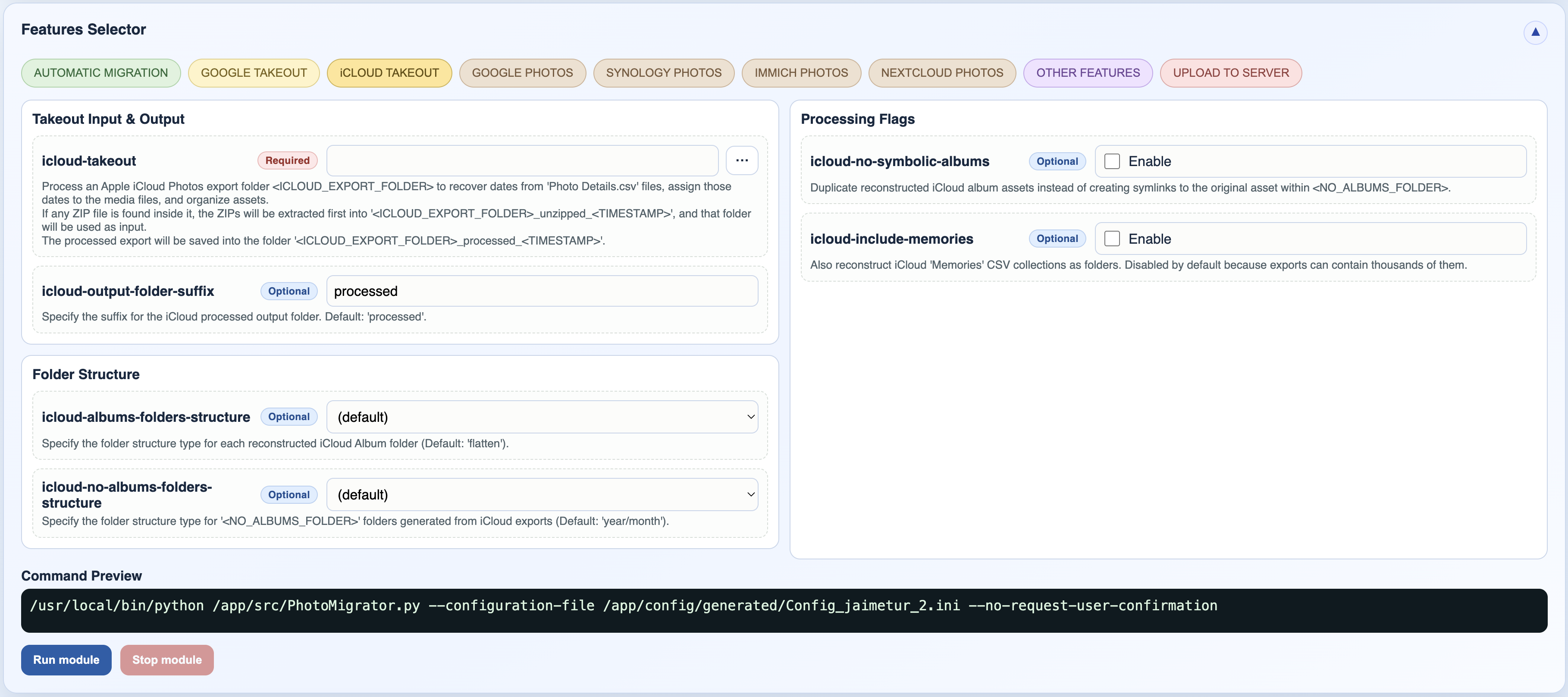The image size is (1568, 697).
Task: Select the NEXTCLOUD PHOTOS tab
Action: pos(942,73)
